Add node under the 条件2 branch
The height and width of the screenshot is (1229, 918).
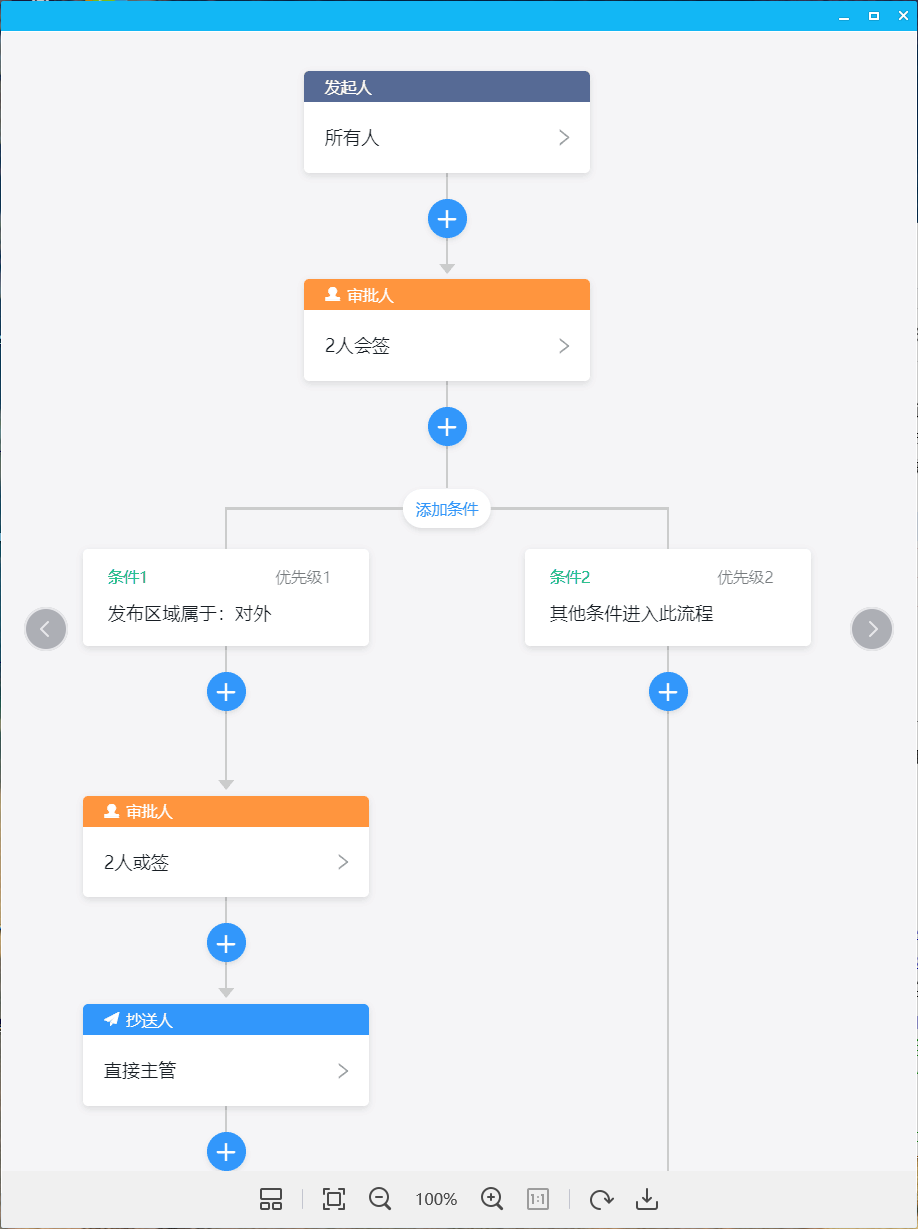(668, 692)
